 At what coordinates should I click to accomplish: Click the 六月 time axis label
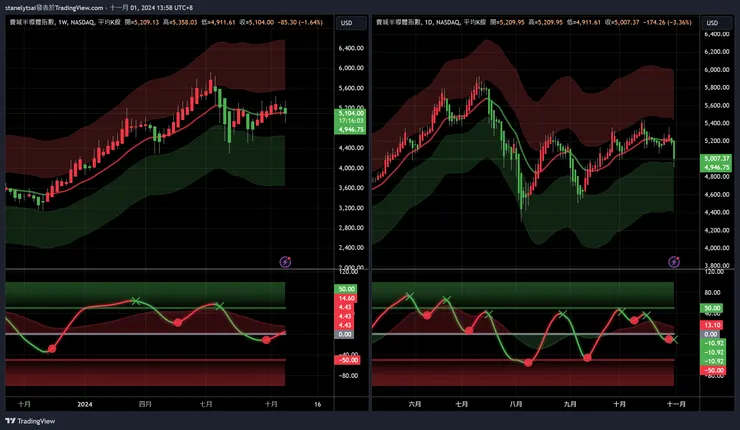coord(414,404)
